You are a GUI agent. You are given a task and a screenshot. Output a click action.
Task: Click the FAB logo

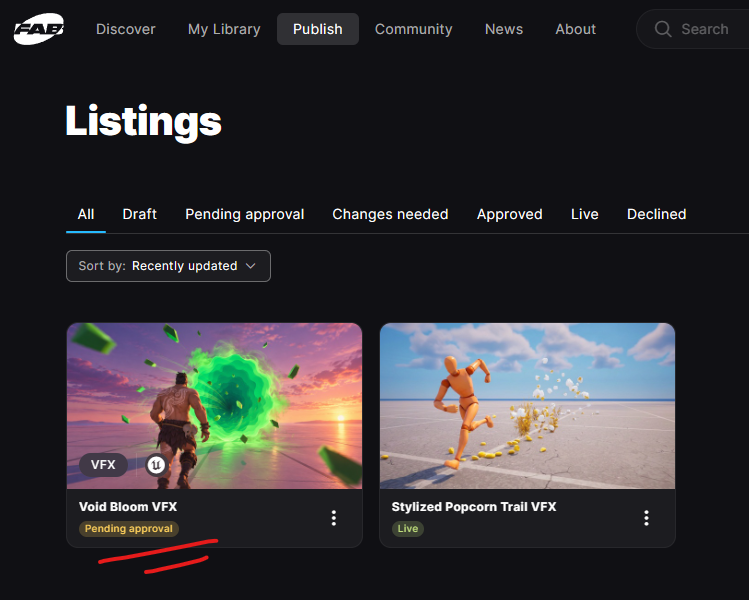click(x=39, y=29)
